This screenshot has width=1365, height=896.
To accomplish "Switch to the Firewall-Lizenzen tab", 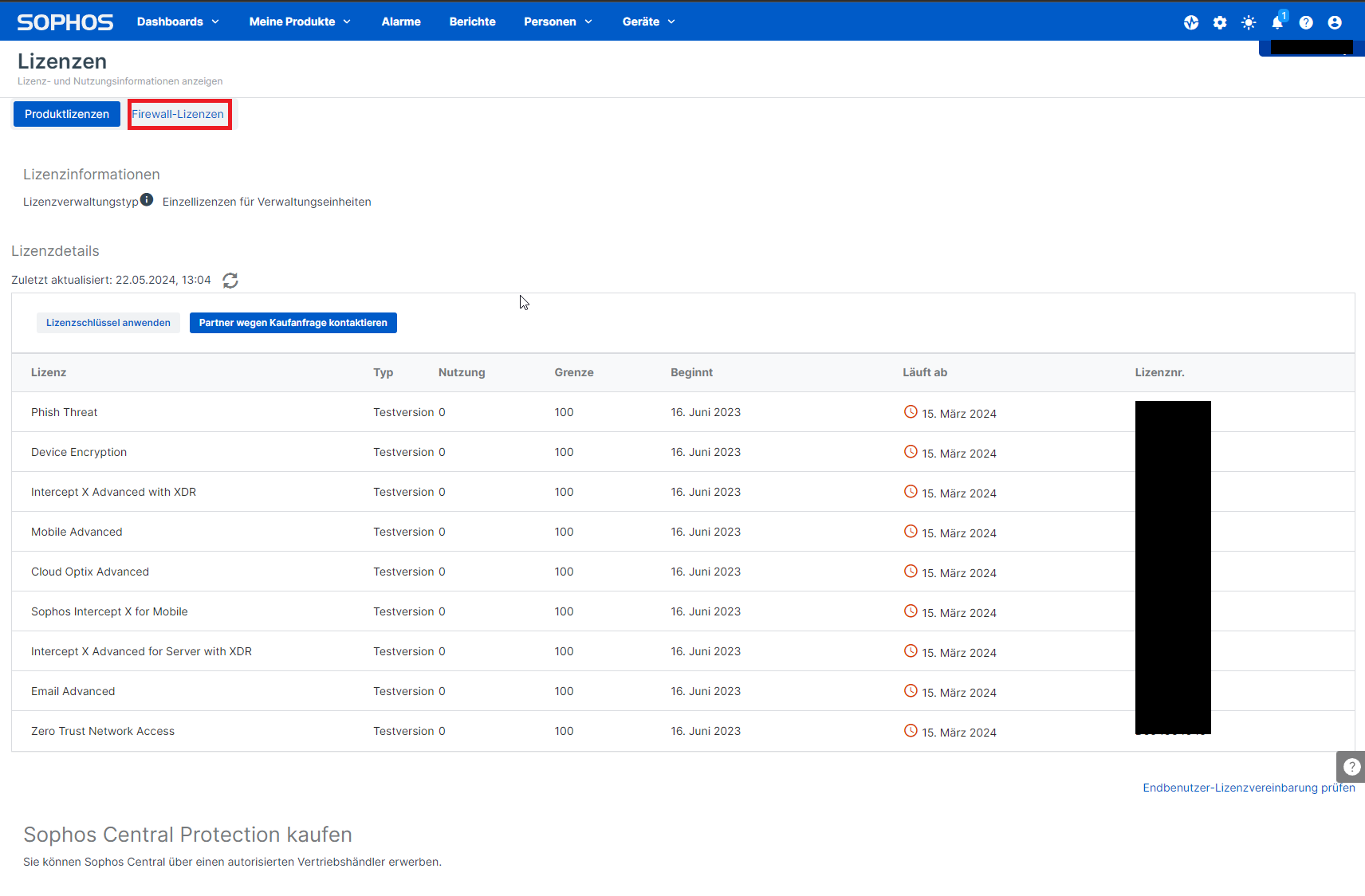I will coord(178,114).
